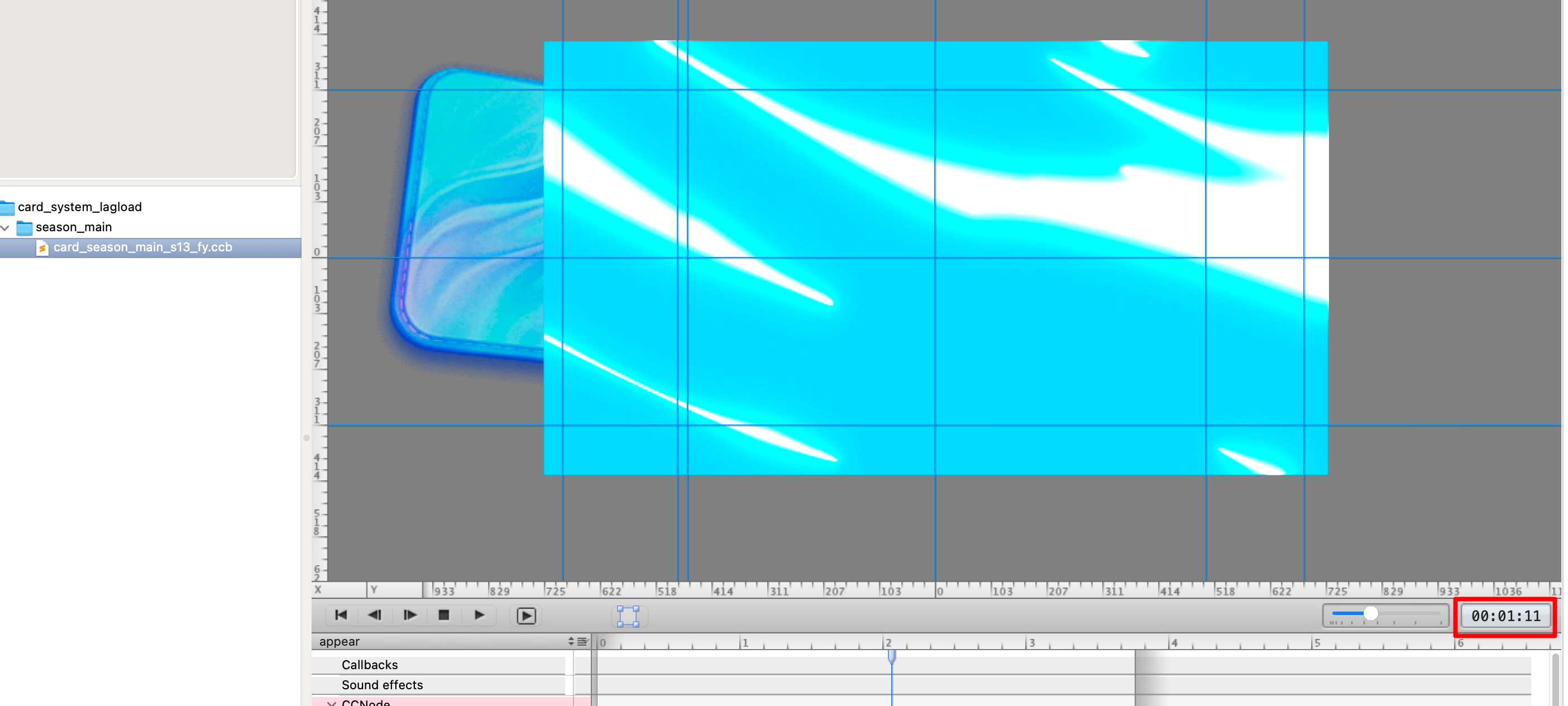Step back one frame
Screen dimensions: 1568x706
(375, 616)
